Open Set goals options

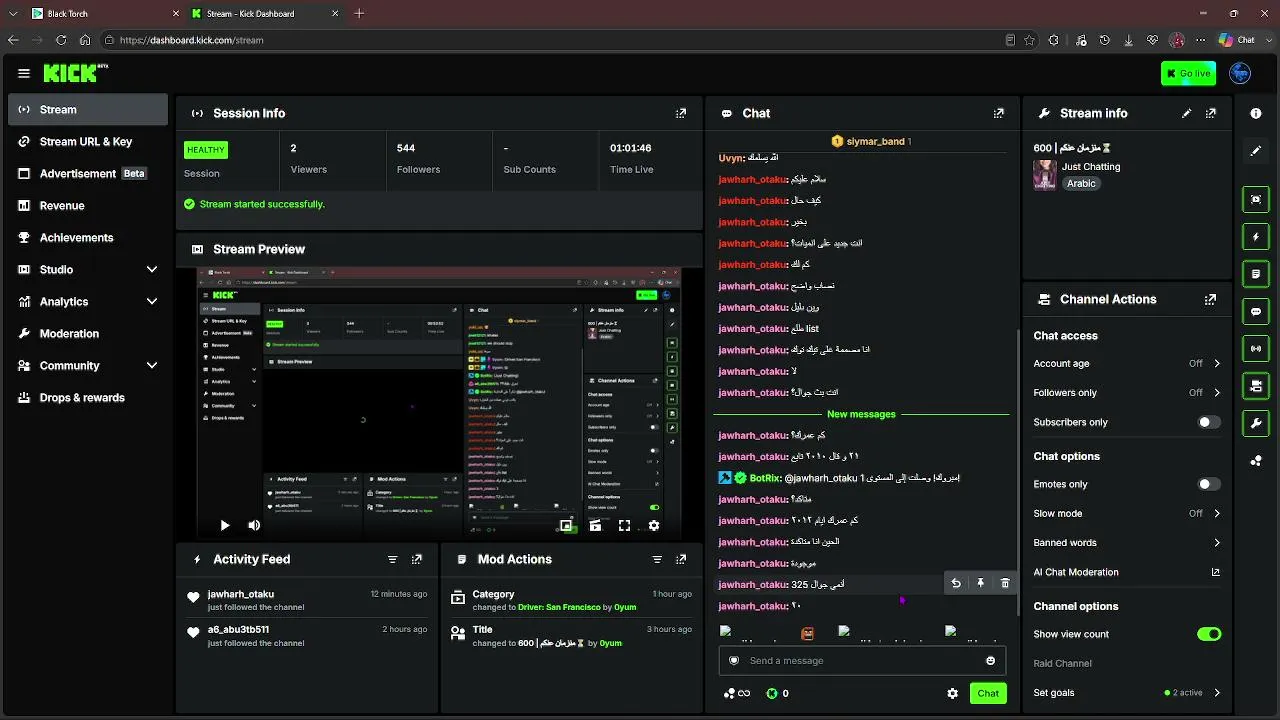click(x=1127, y=693)
